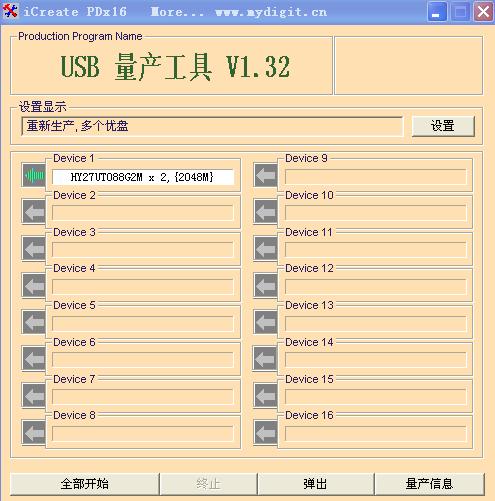
Task: Click the Device 7 label
Action: pyautogui.click(x=74, y=379)
